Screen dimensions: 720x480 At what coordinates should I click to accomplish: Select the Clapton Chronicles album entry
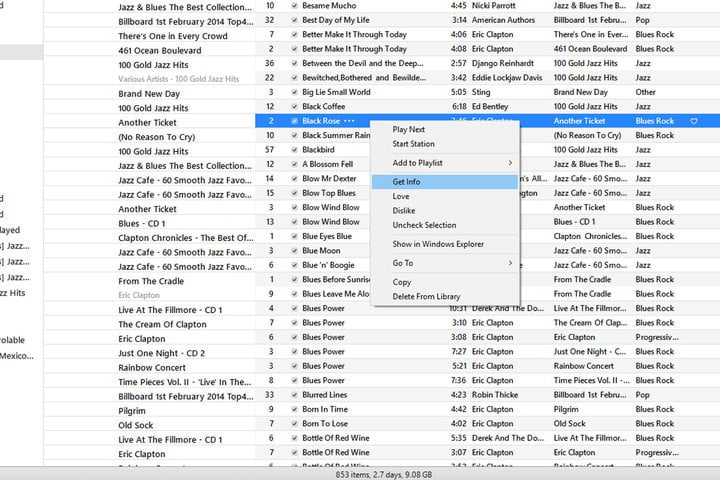(x=186, y=238)
